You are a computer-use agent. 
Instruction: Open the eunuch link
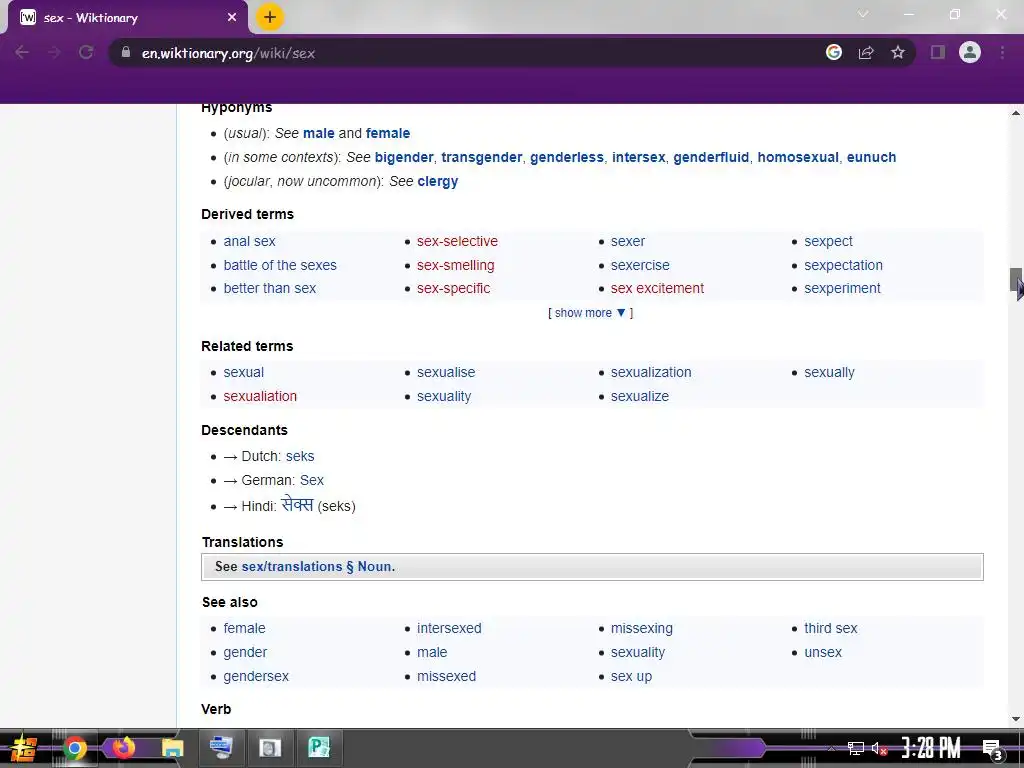click(872, 157)
